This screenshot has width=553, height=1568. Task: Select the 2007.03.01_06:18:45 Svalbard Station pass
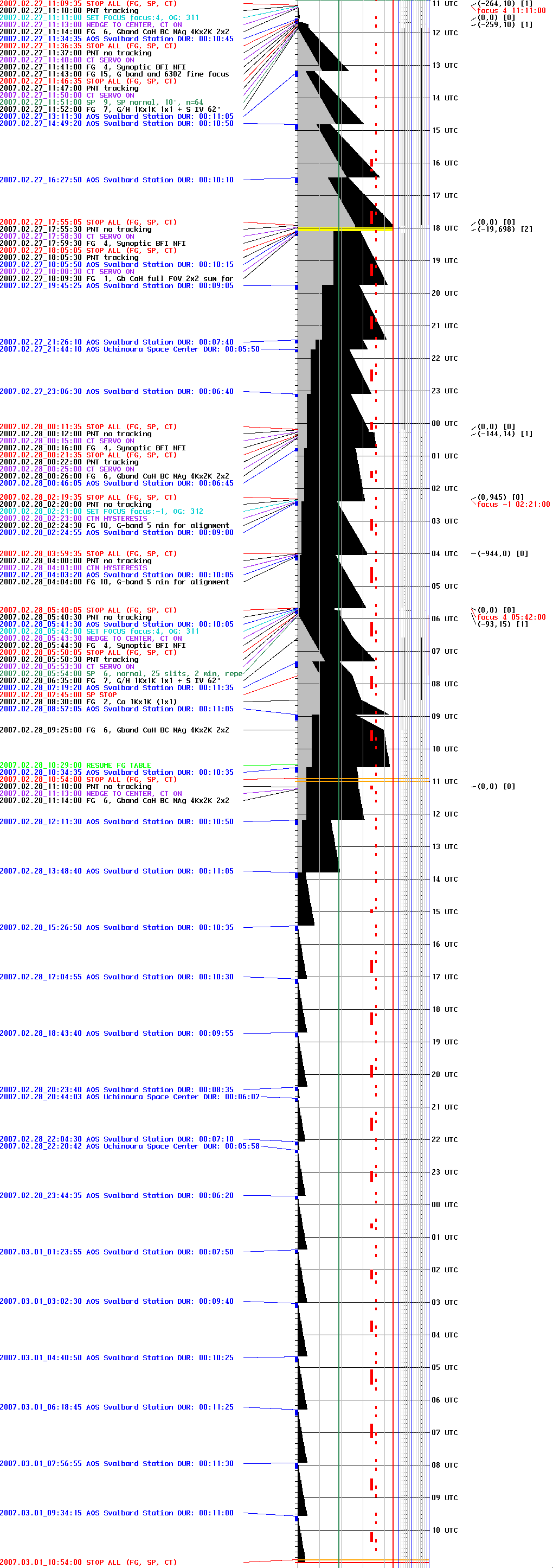(116, 1407)
